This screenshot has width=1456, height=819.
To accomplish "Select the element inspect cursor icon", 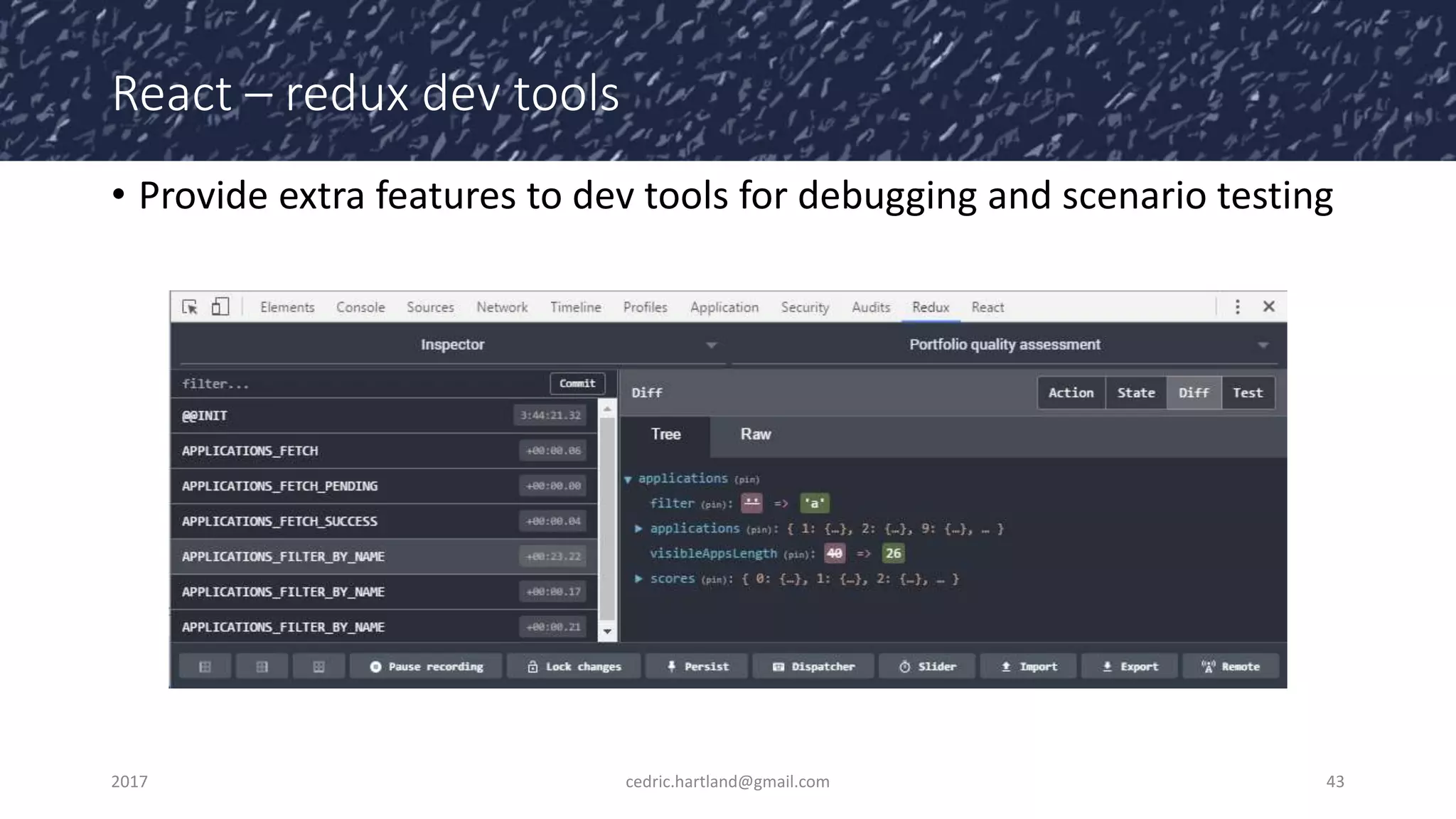I will pos(190,306).
